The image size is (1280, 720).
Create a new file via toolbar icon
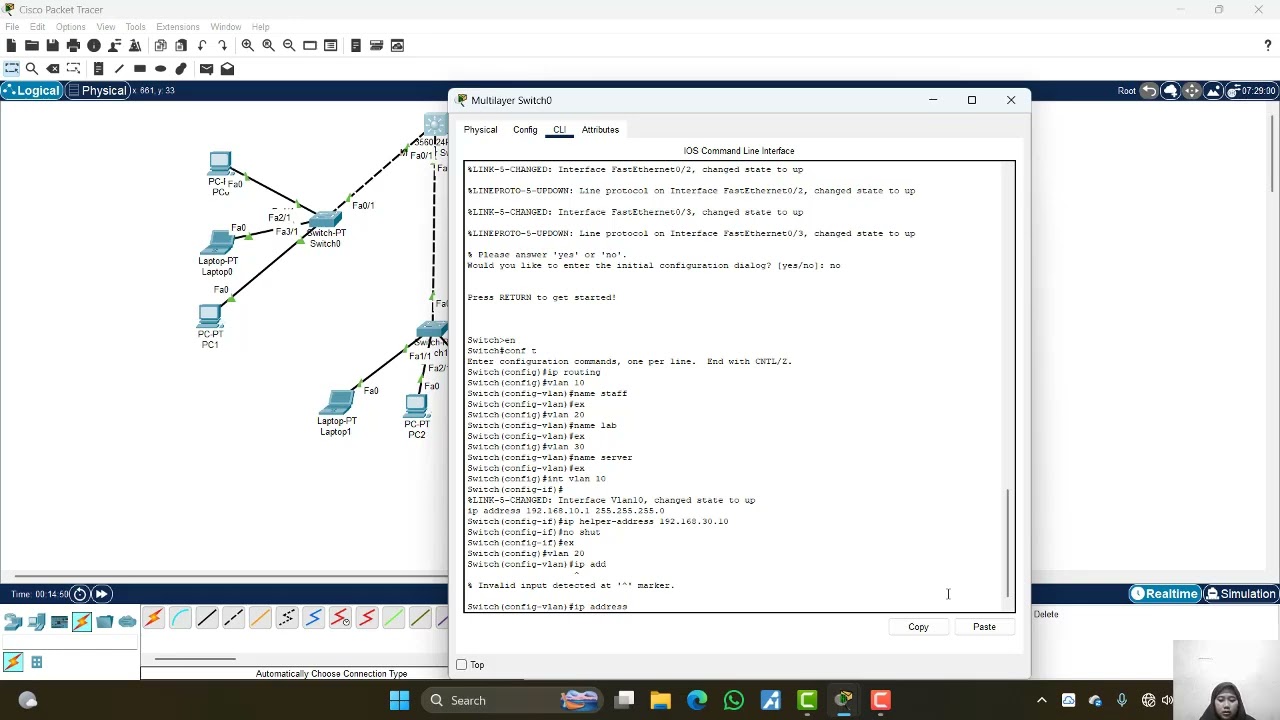point(11,45)
